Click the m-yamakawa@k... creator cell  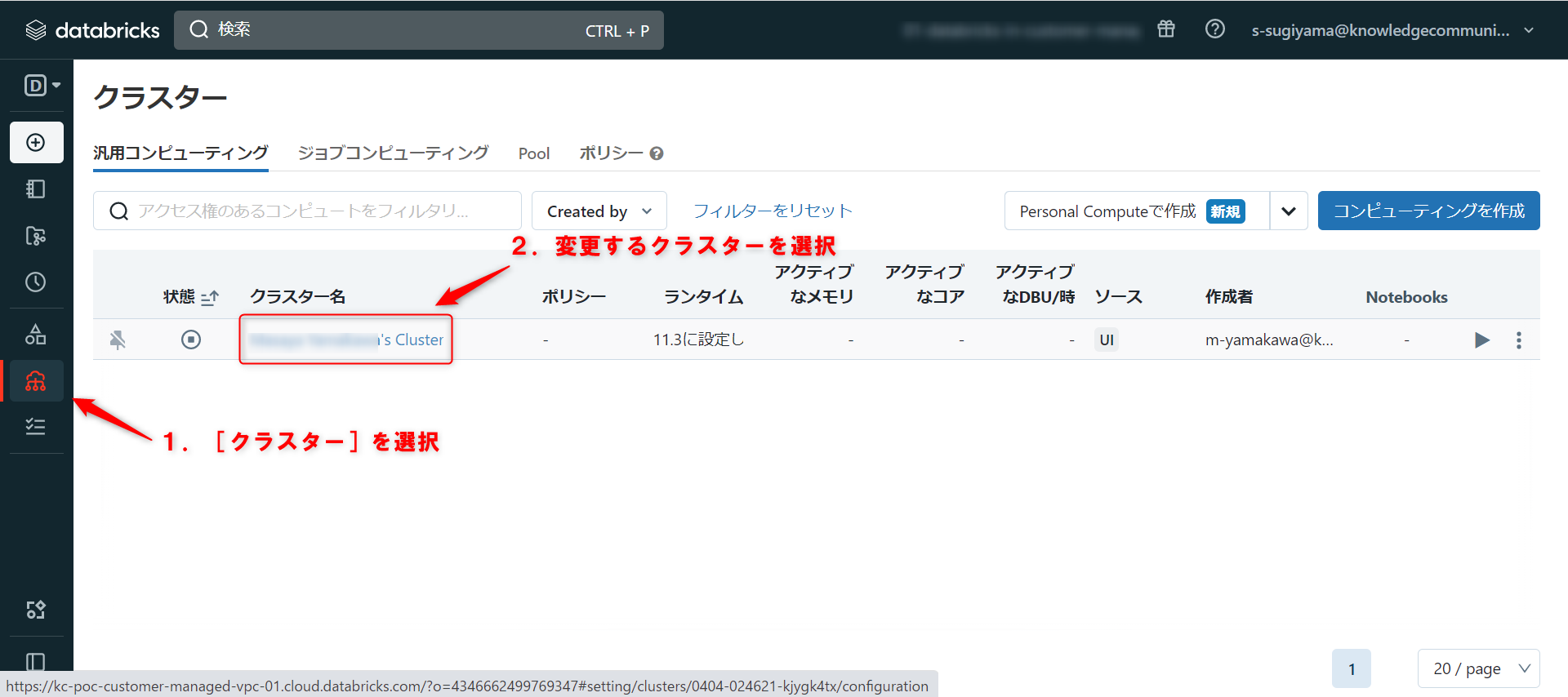click(x=1269, y=340)
